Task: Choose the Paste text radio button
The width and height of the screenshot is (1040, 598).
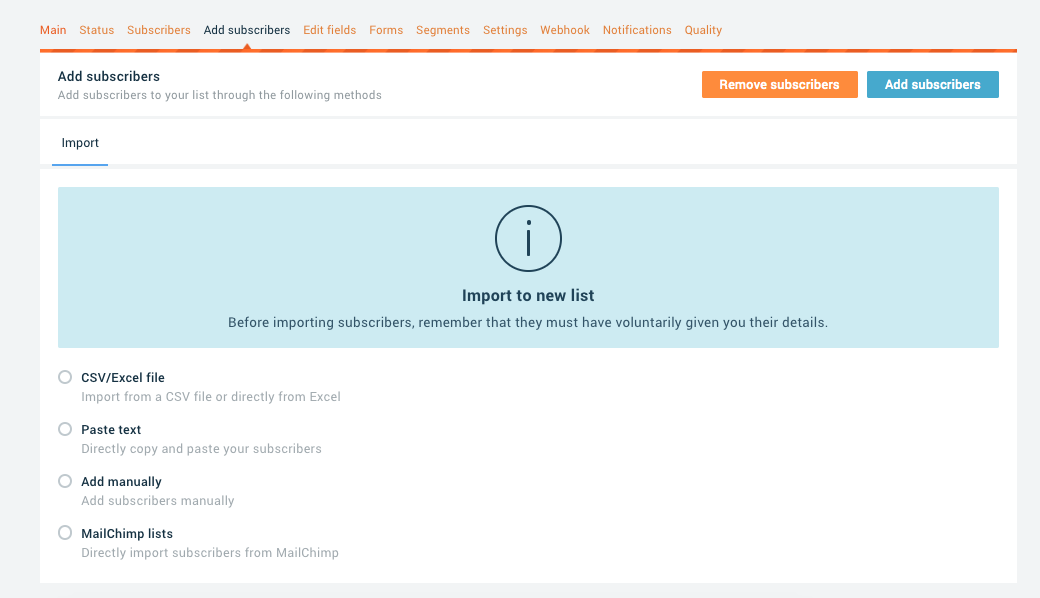Action: tap(65, 429)
